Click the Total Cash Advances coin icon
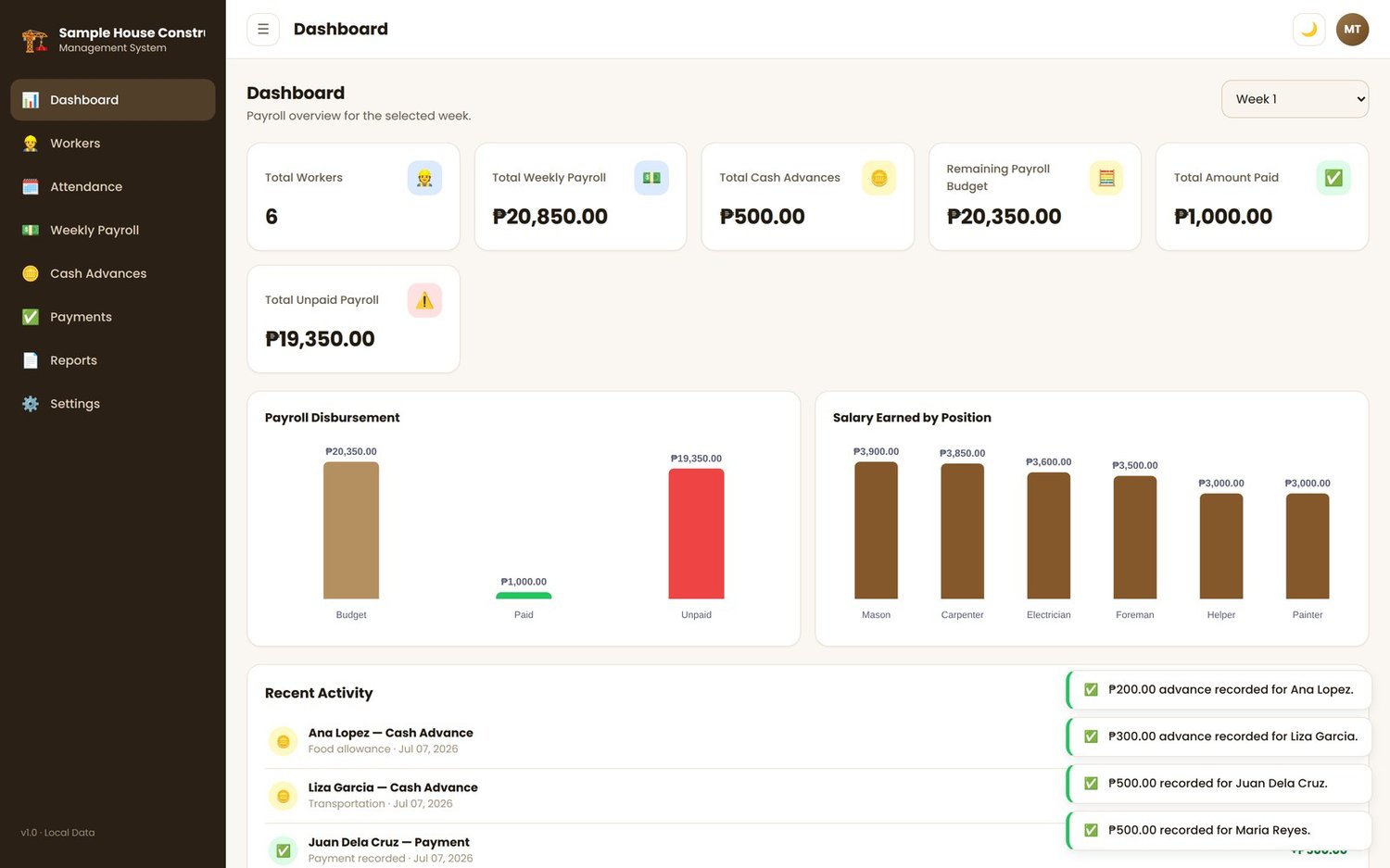This screenshot has height=868, width=1390. [x=878, y=178]
